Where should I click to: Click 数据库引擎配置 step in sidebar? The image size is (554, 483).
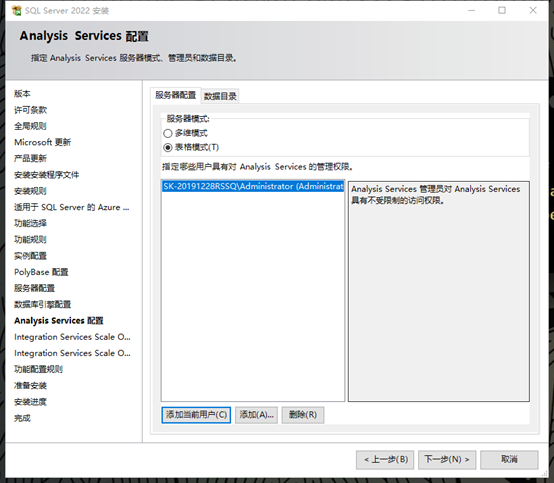click(x=42, y=305)
